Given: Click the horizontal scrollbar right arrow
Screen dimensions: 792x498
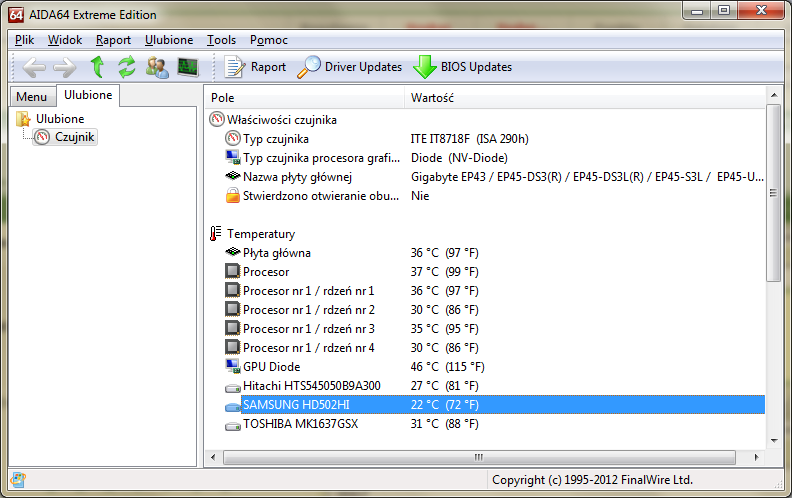Looking at the screenshot, I should tap(756, 457).
